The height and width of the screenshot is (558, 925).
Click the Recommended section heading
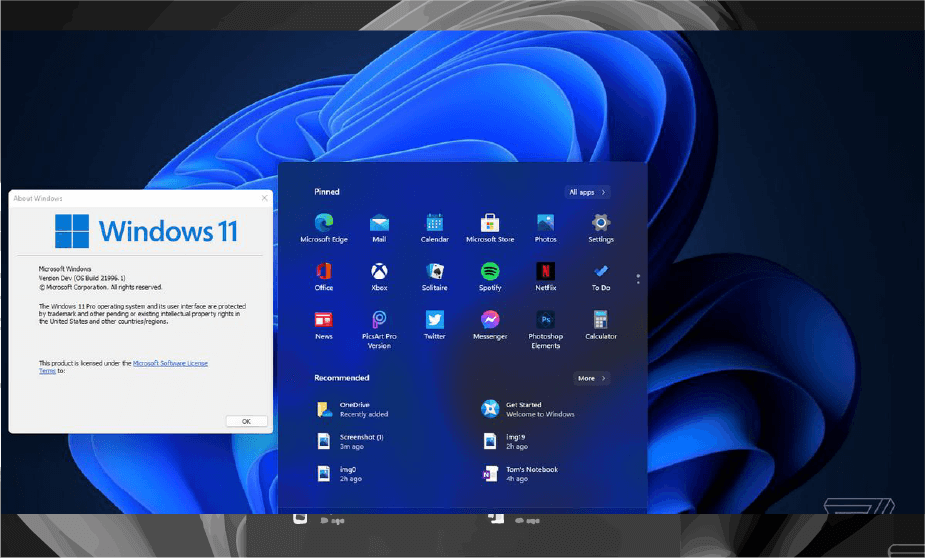(342, 378)
